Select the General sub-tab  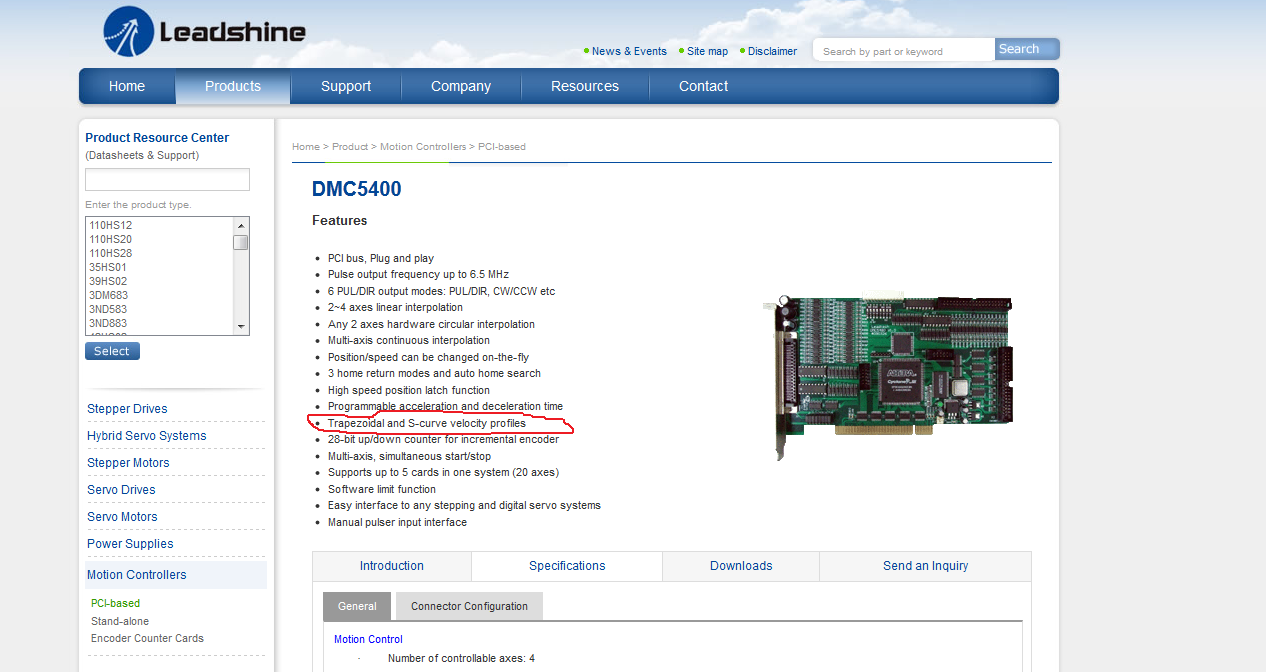pyautogui.click(x=357, y=606)
